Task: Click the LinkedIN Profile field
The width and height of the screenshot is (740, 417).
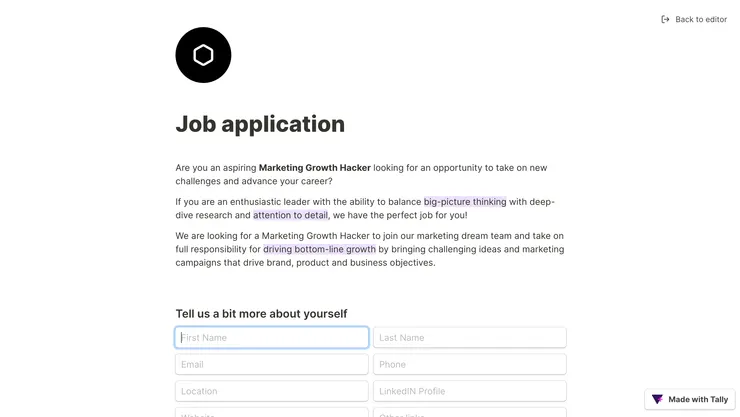Action: pyautogui.click(x=469, y=391)
